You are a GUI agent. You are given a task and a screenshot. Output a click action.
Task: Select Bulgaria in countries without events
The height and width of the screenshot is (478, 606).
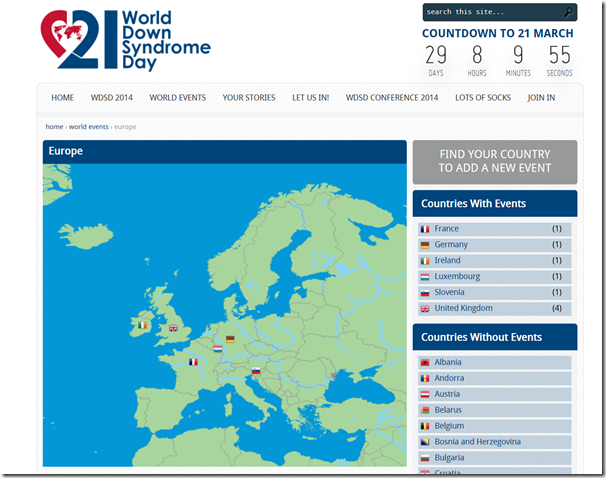495,458
